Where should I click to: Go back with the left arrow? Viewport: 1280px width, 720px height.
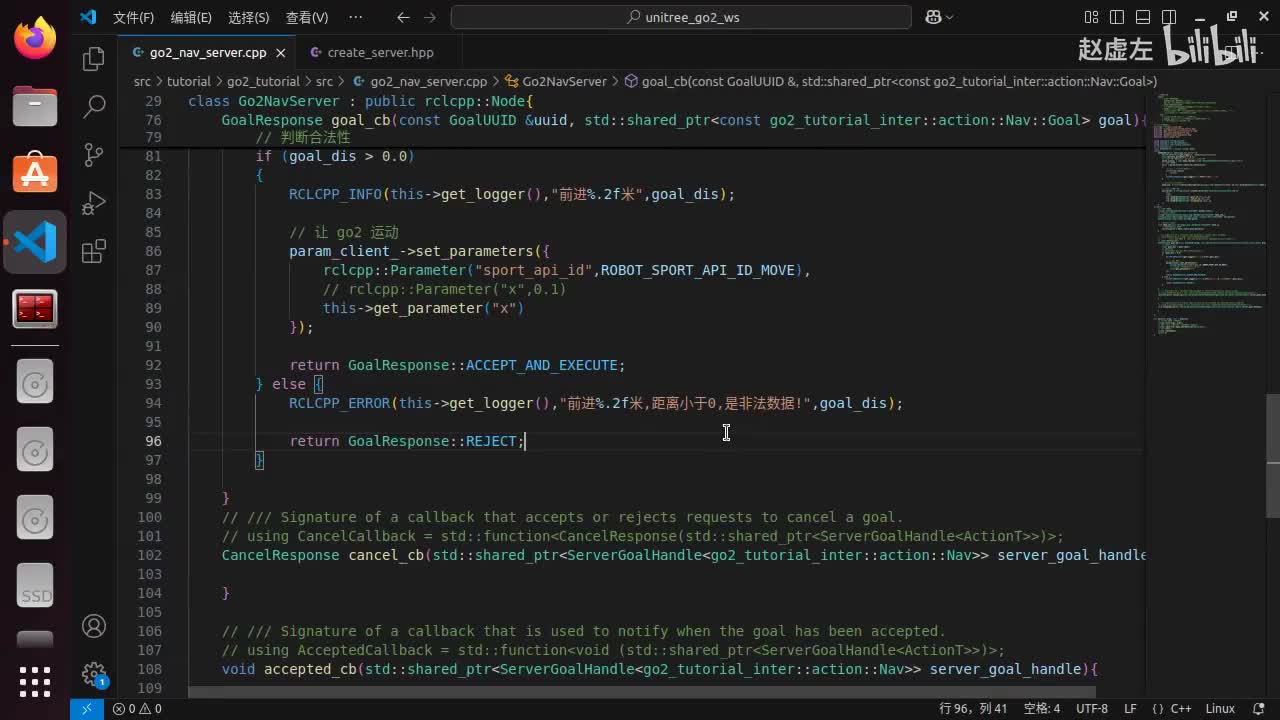pos(403,17)
